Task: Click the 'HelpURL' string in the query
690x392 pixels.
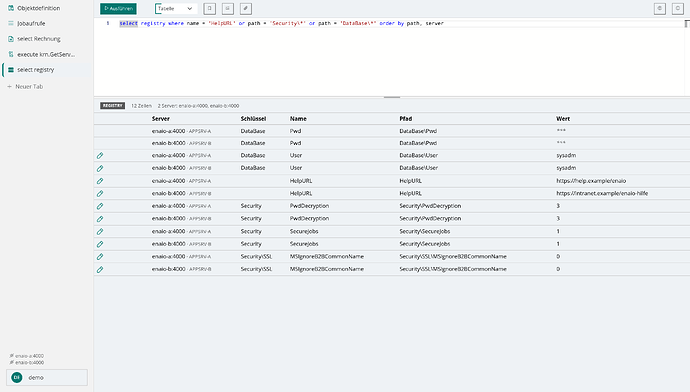Action: pyautogui.click(x=222, y=23)
